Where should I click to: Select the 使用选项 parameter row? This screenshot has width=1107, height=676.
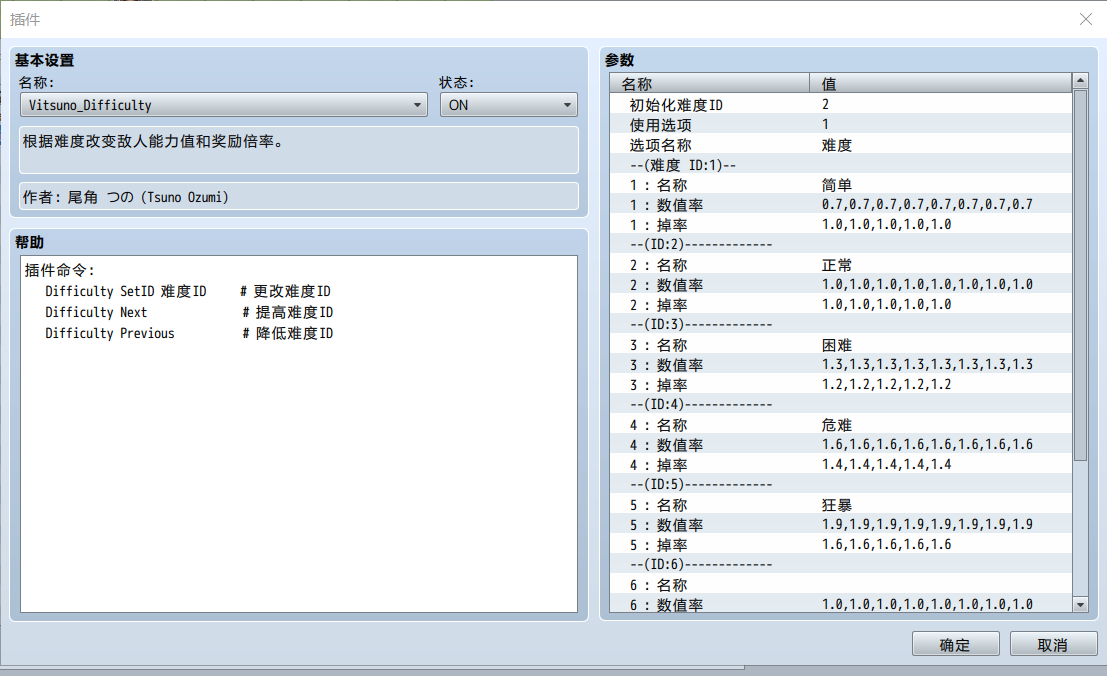(x=841, y=125)
